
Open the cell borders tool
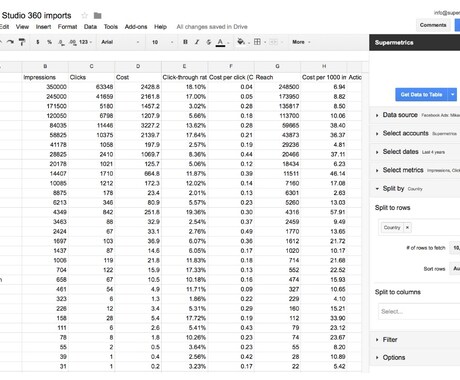[x=257, y=42]
